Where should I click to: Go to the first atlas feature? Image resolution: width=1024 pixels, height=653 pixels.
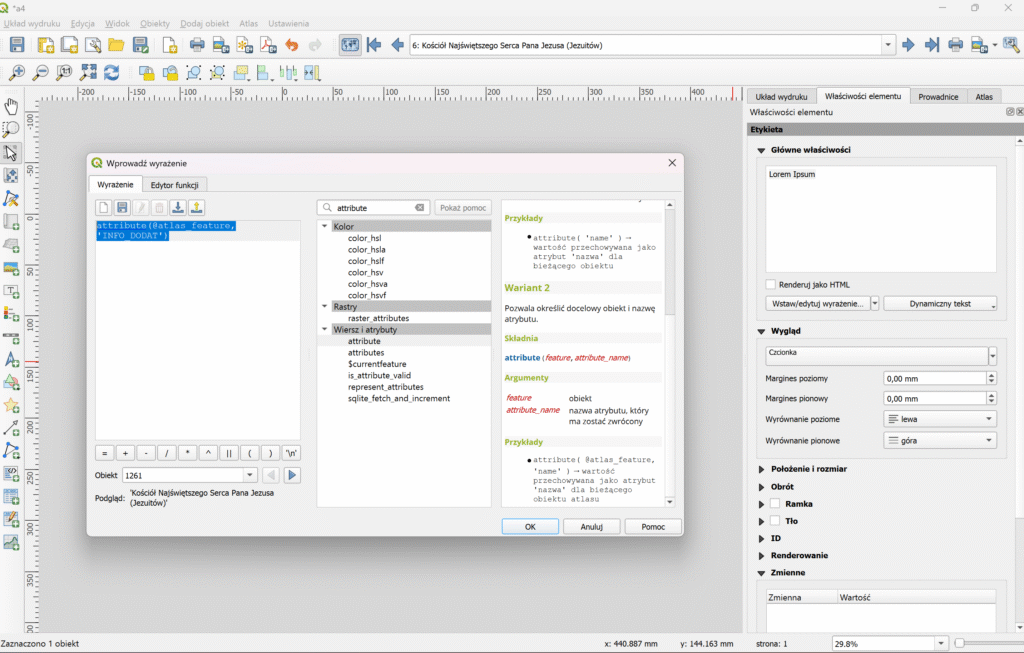374,45
